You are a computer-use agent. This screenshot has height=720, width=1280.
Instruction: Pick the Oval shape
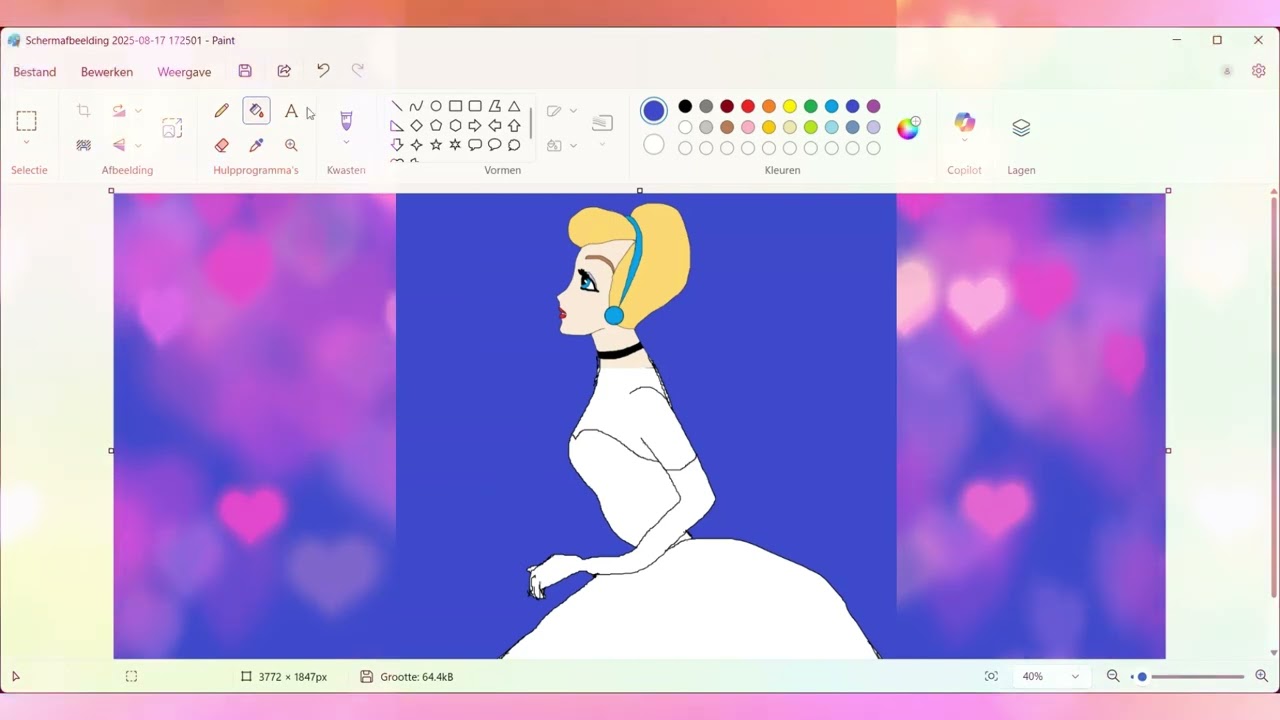point(436,106)
